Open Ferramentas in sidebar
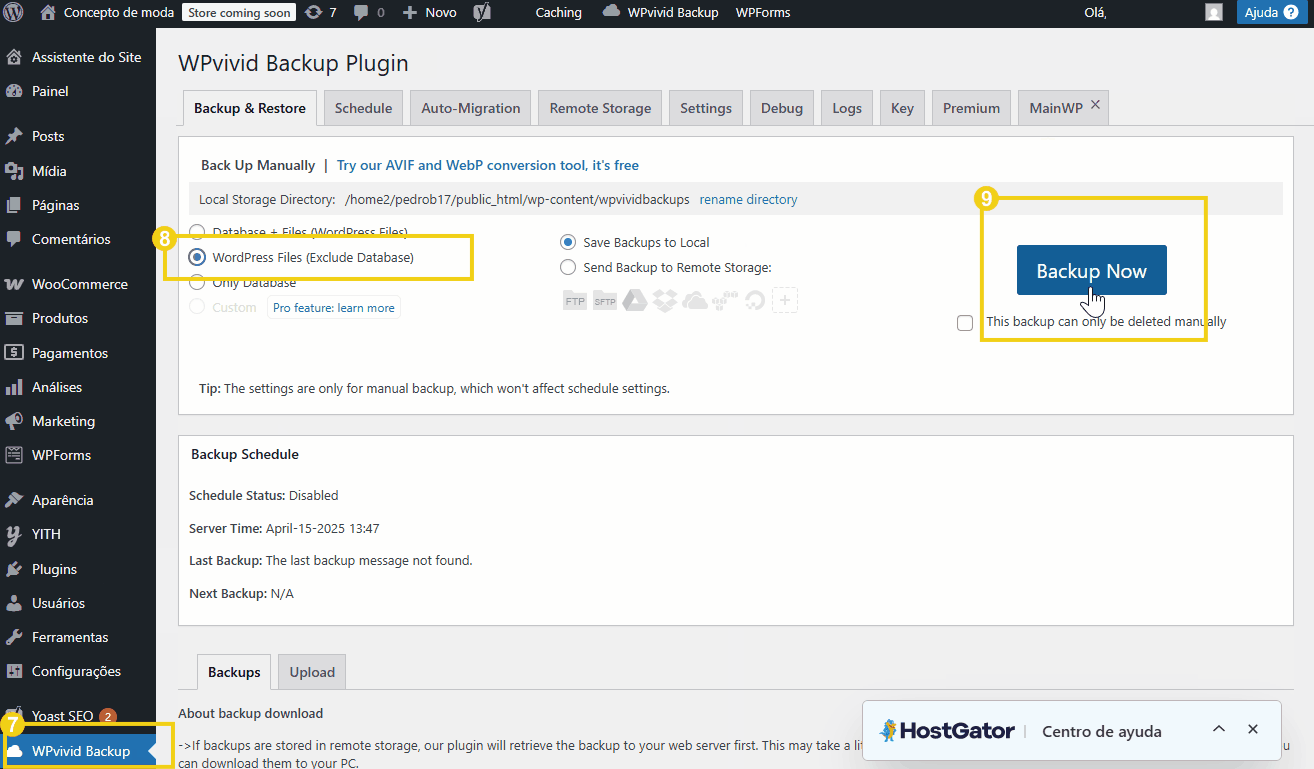Image resolution: width=1314 pixels, height=769 pixels. pos(78,637)
